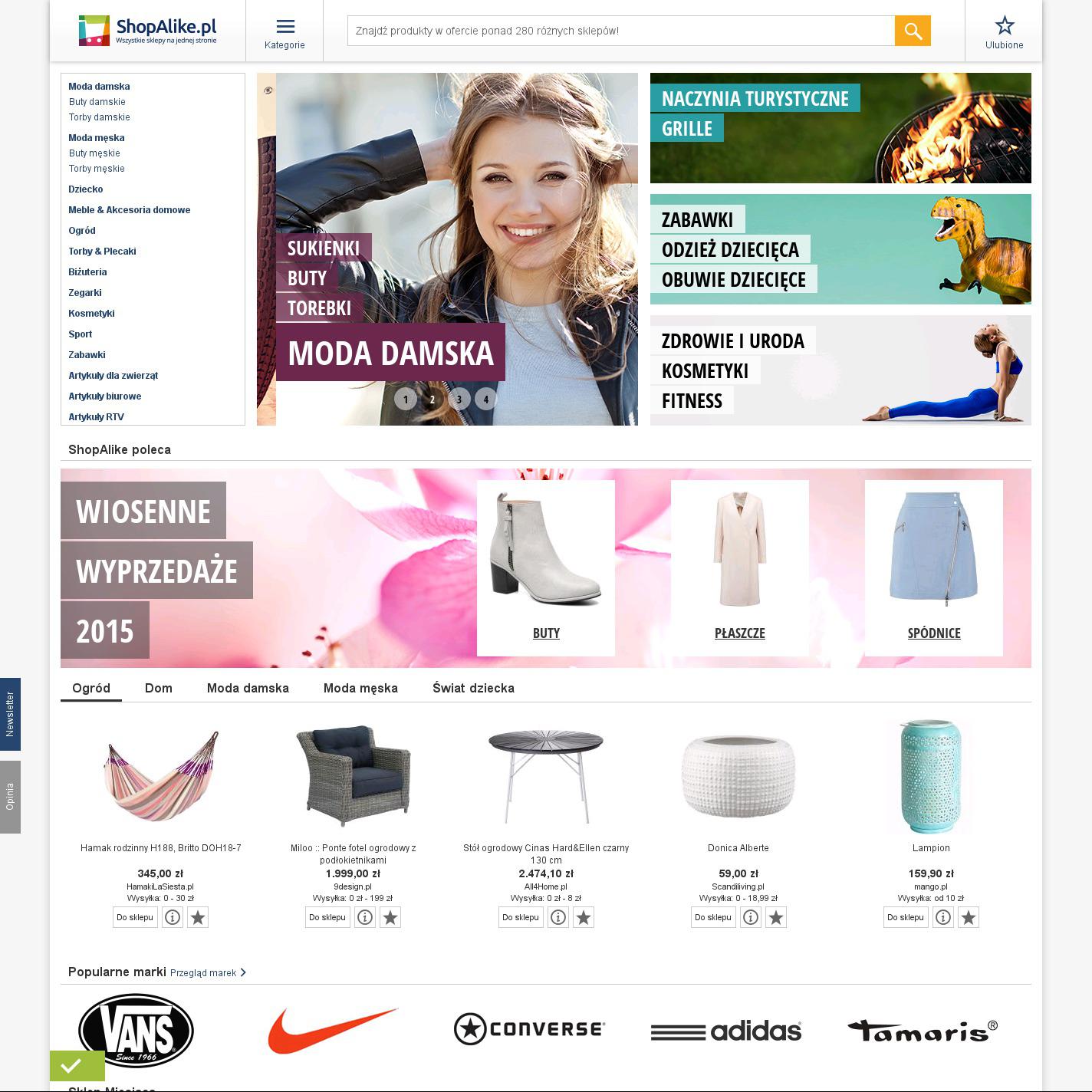
Task: Switch to the Moda męska tab
Action: [360, 688]
